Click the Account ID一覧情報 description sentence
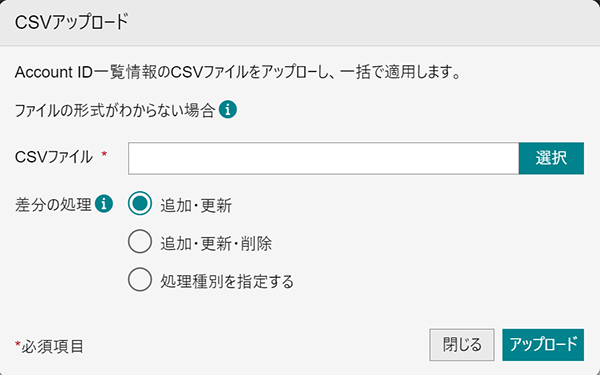 238,72
